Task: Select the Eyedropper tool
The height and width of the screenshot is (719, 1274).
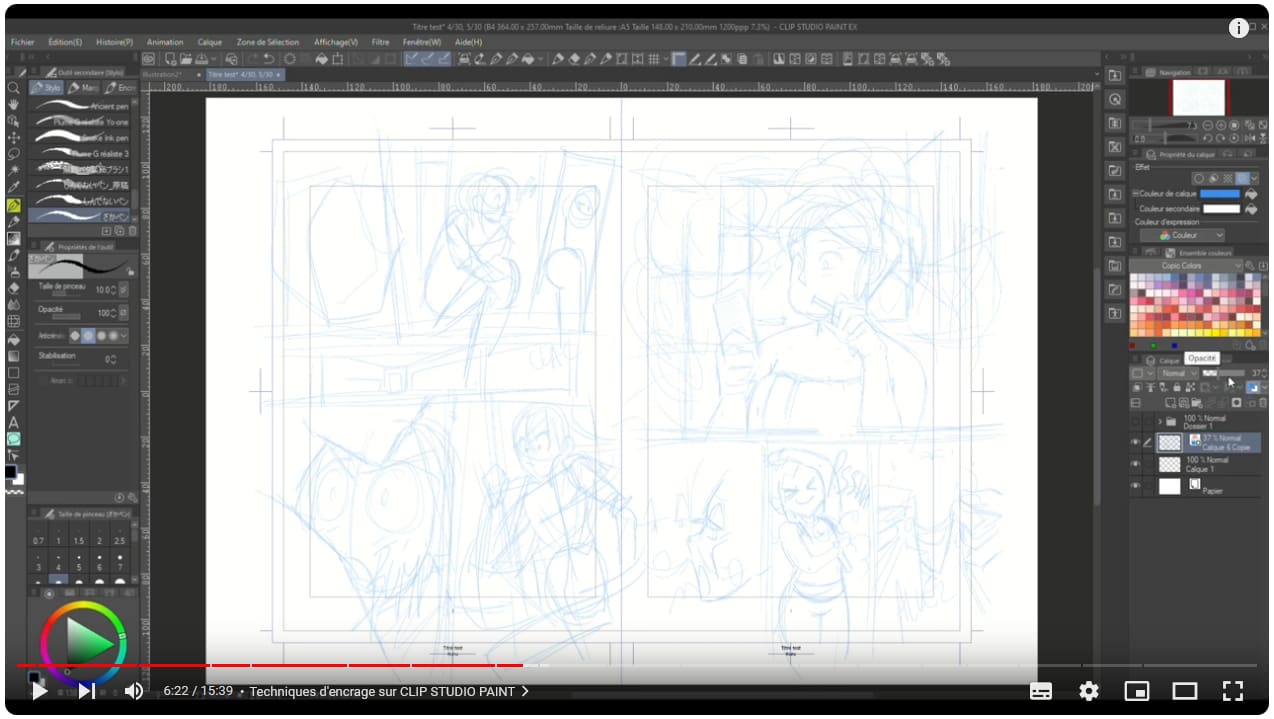Action: click(14, 187)
